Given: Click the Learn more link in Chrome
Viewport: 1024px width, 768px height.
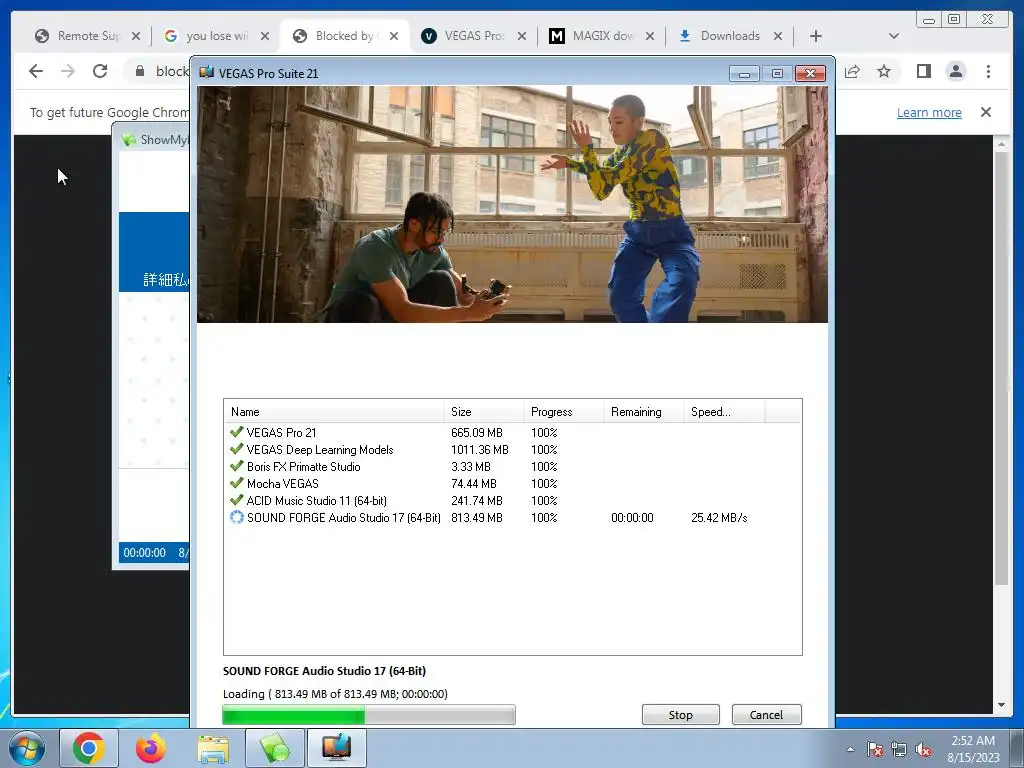Looking at the screenshot, I should [x=929, y=112].
